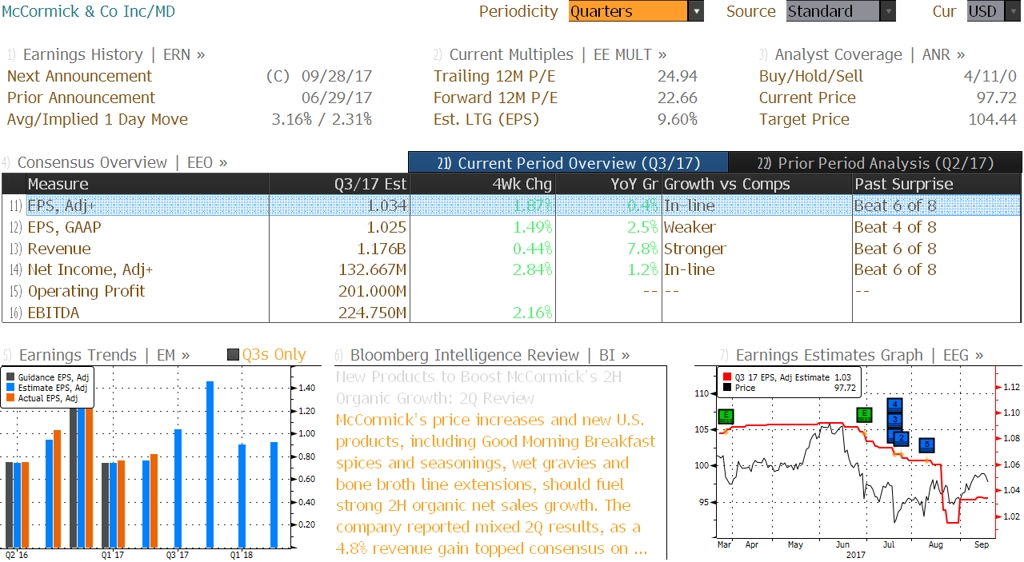Image resolution: width=1024 pixels, height=562 pixels.
Task: Click the Guidance EPS, Adj gray legend swatch
Action: 10,377
